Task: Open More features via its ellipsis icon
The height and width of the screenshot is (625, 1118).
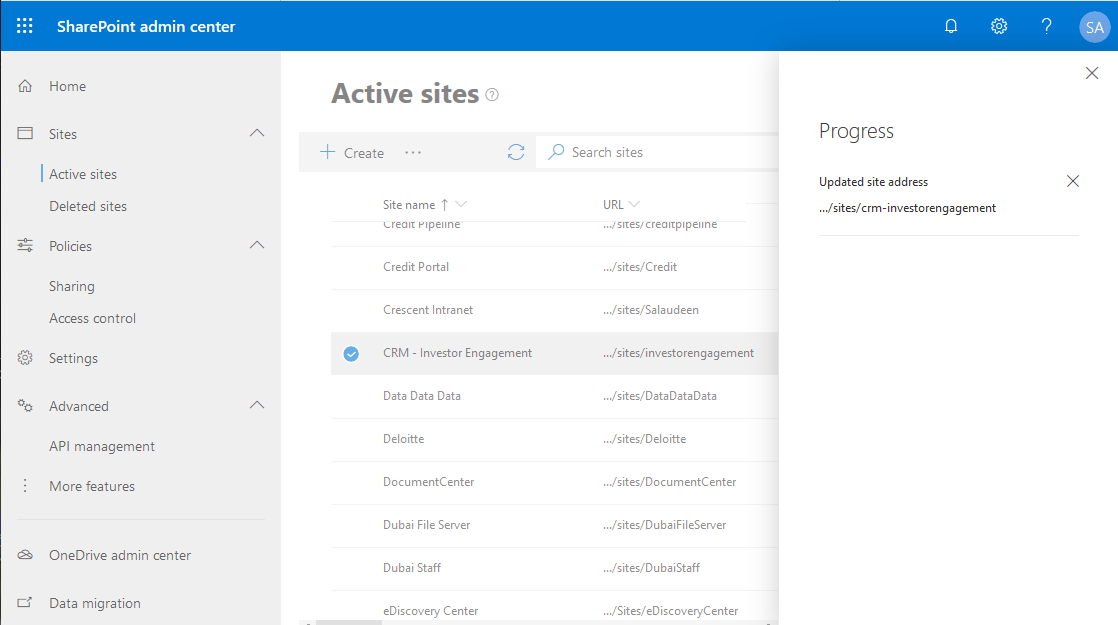Action: click(24, 486)
